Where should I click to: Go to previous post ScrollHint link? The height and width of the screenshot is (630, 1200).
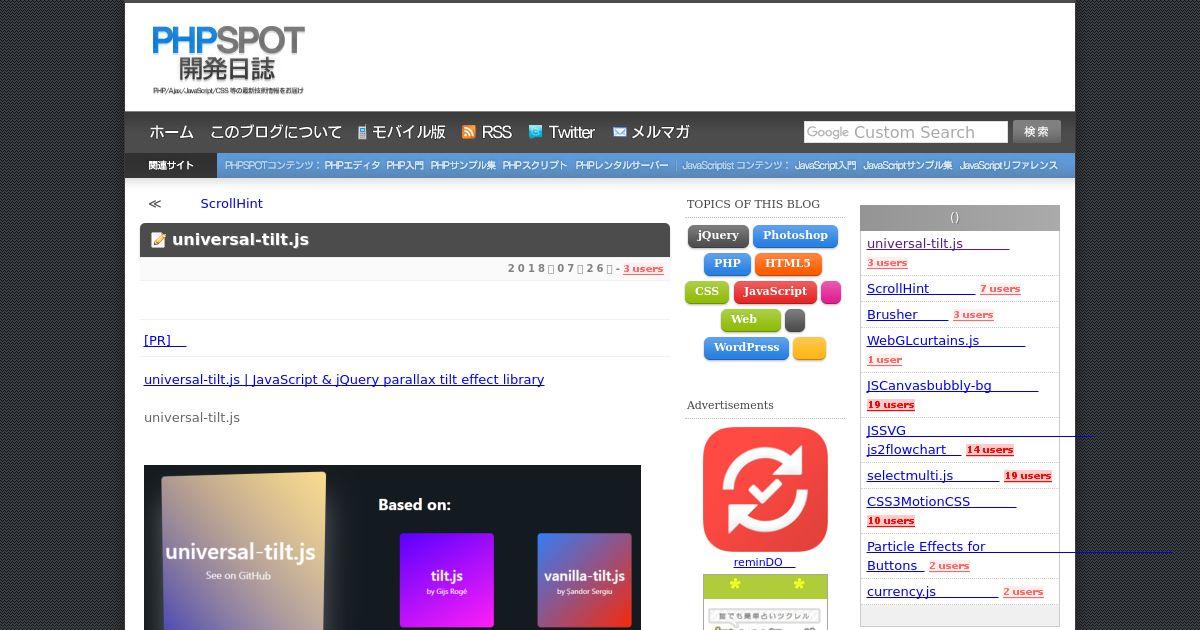coord(231,203)
